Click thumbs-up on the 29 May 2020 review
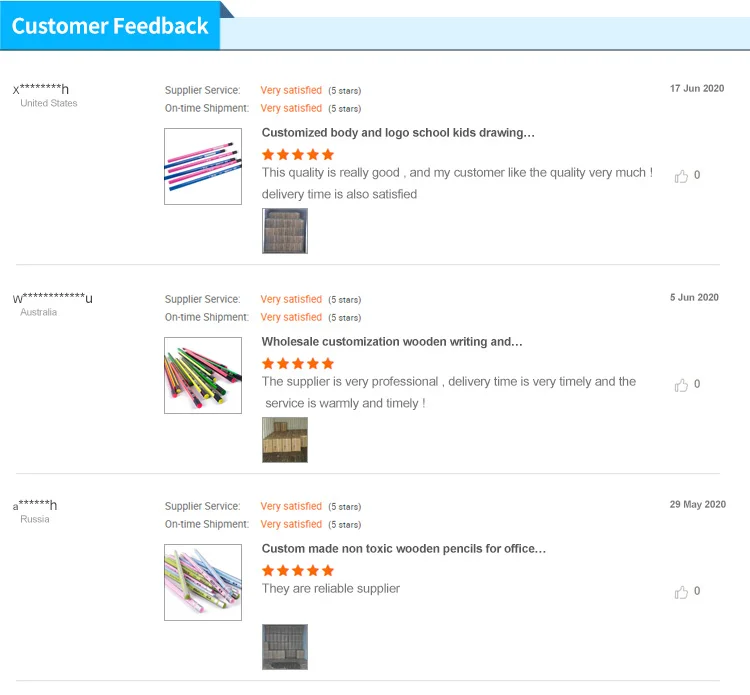 tap(682, 592)
